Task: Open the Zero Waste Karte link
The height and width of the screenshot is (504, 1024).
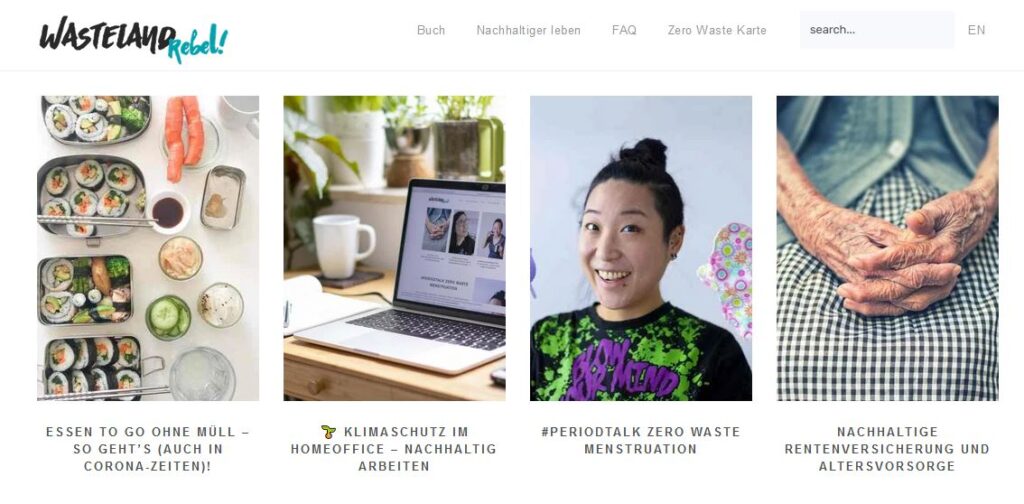Action: tap(717, 30)
